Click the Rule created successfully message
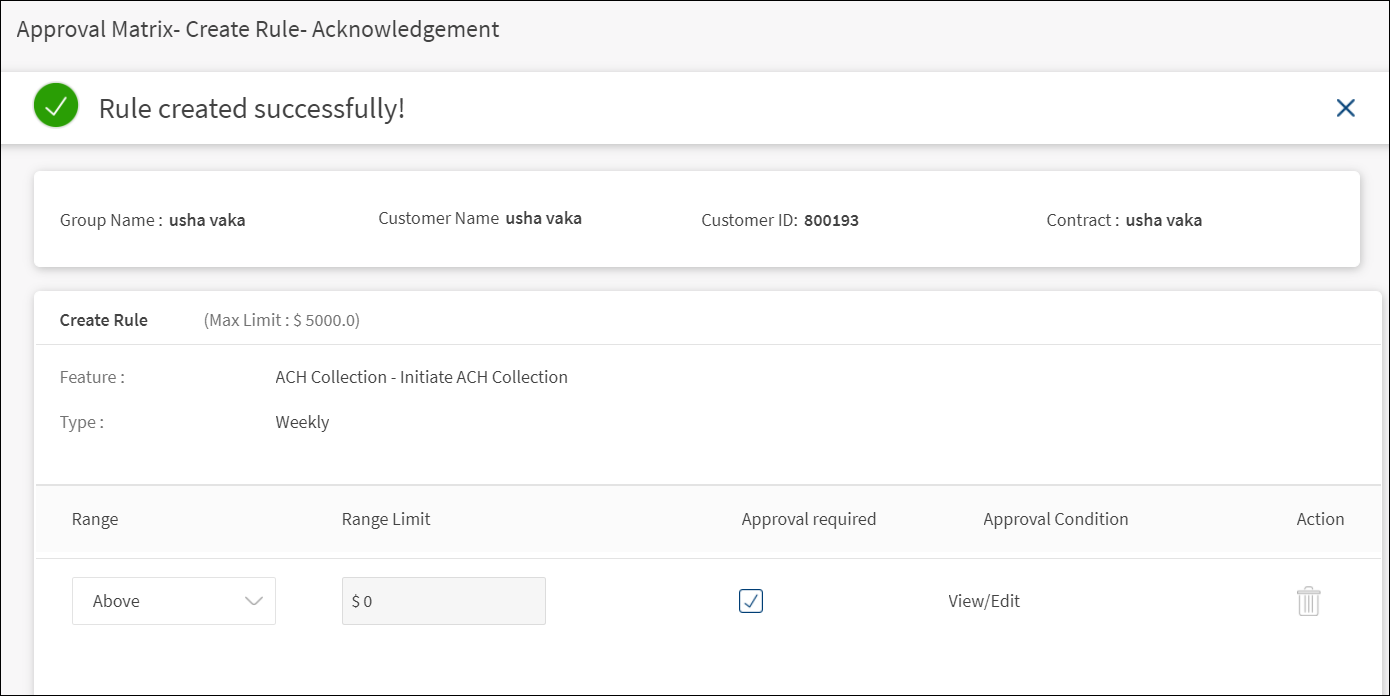 pyautogui.click(x=252, y=108)
